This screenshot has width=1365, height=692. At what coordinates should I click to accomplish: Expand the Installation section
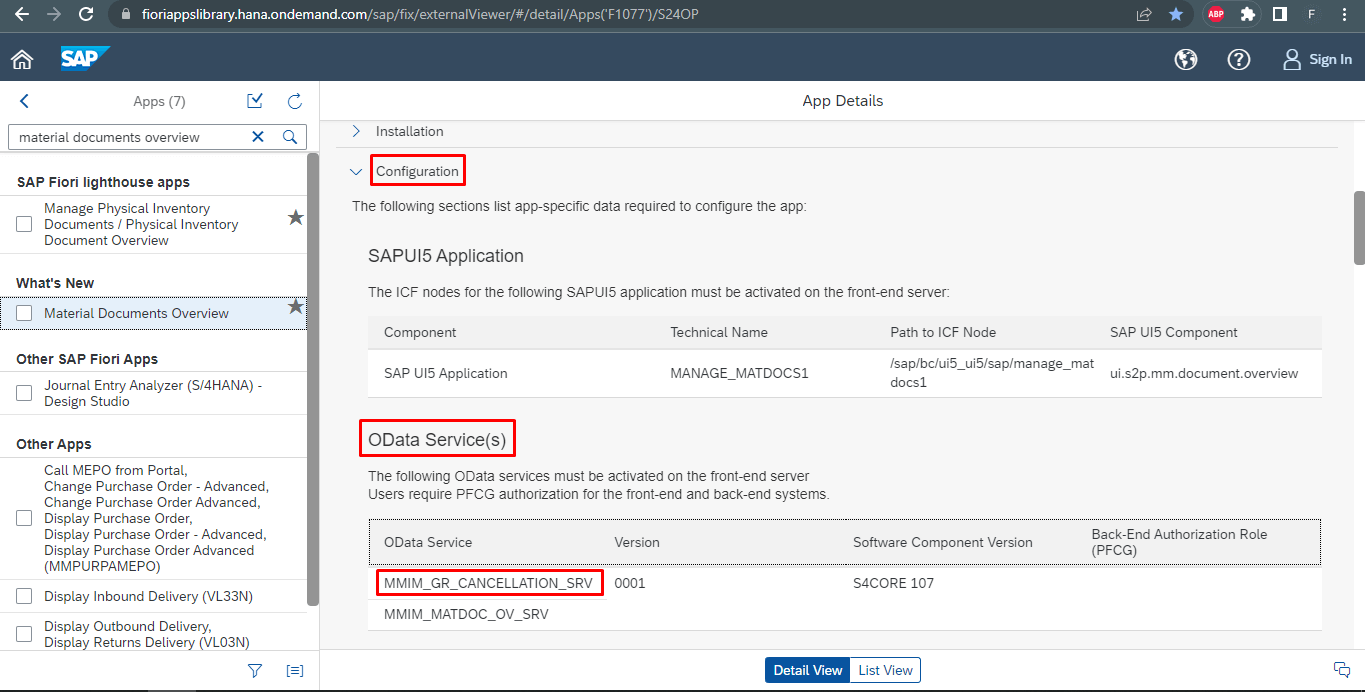(356, 131)
